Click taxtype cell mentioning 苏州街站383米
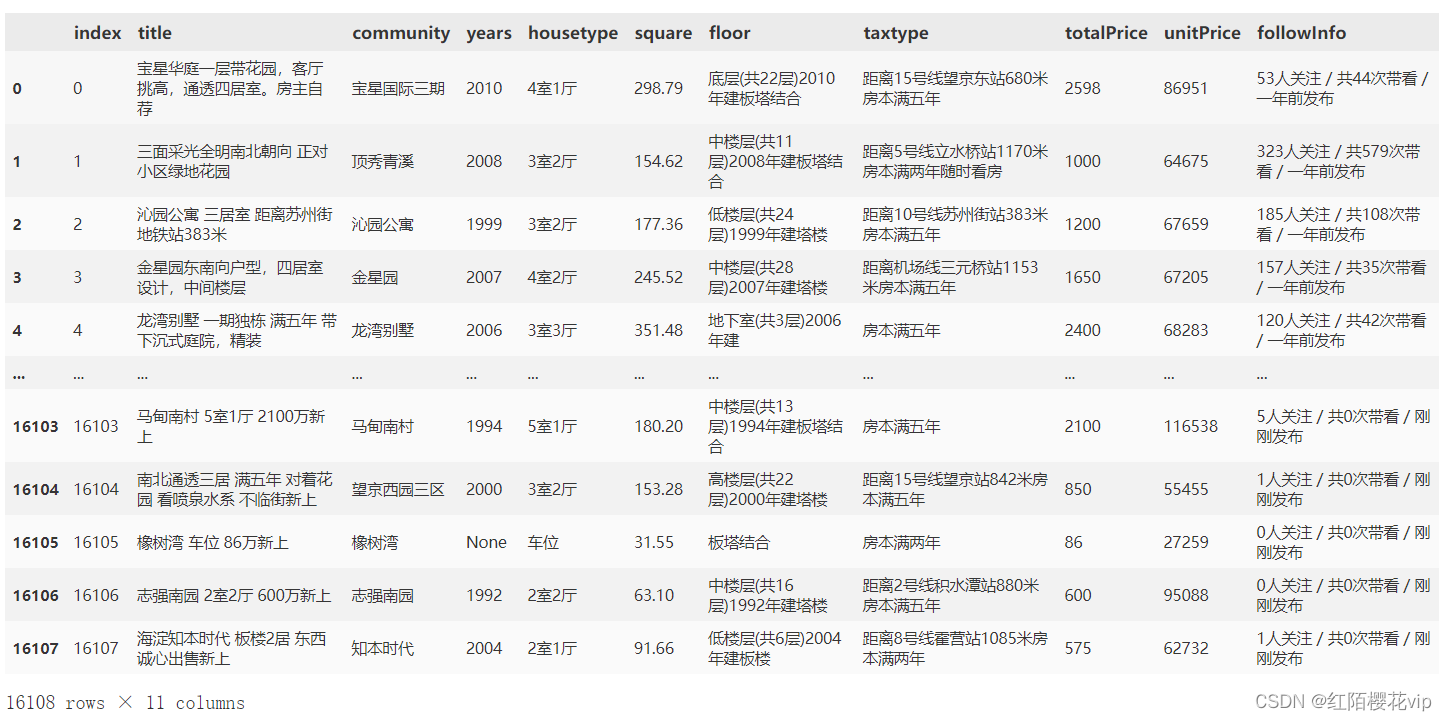Screen dimensions: 1447x721 click(956, 224)
